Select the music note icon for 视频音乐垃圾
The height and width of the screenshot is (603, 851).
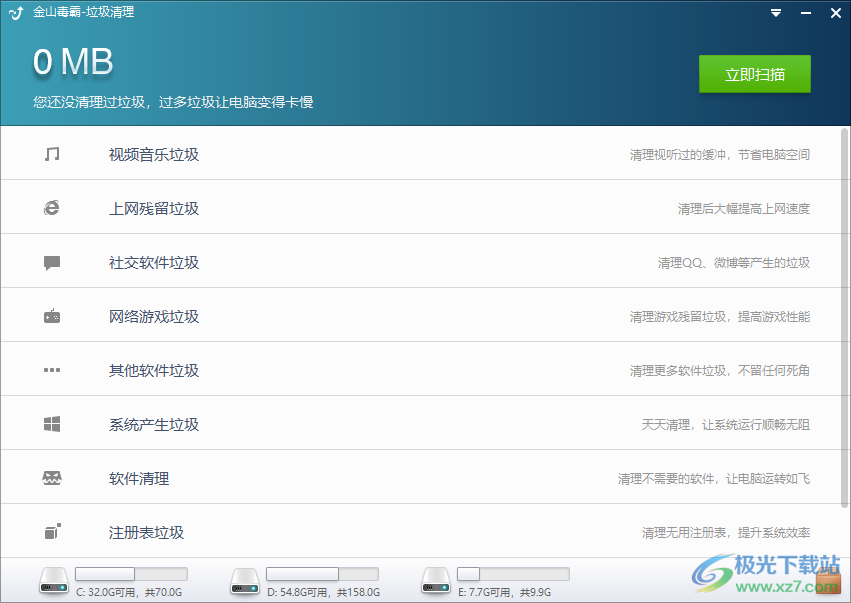tap(53, 152)
